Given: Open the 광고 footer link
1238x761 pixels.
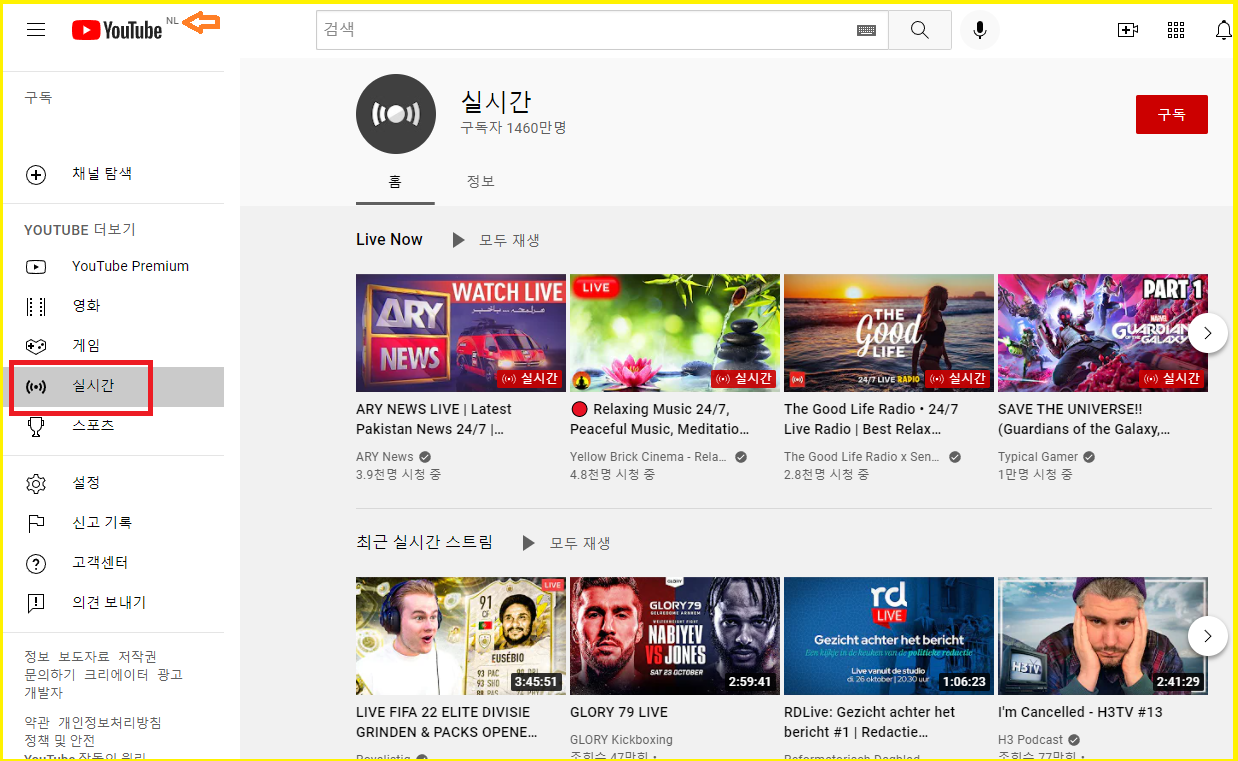Looking at the screenshot, I should (170, 675).
